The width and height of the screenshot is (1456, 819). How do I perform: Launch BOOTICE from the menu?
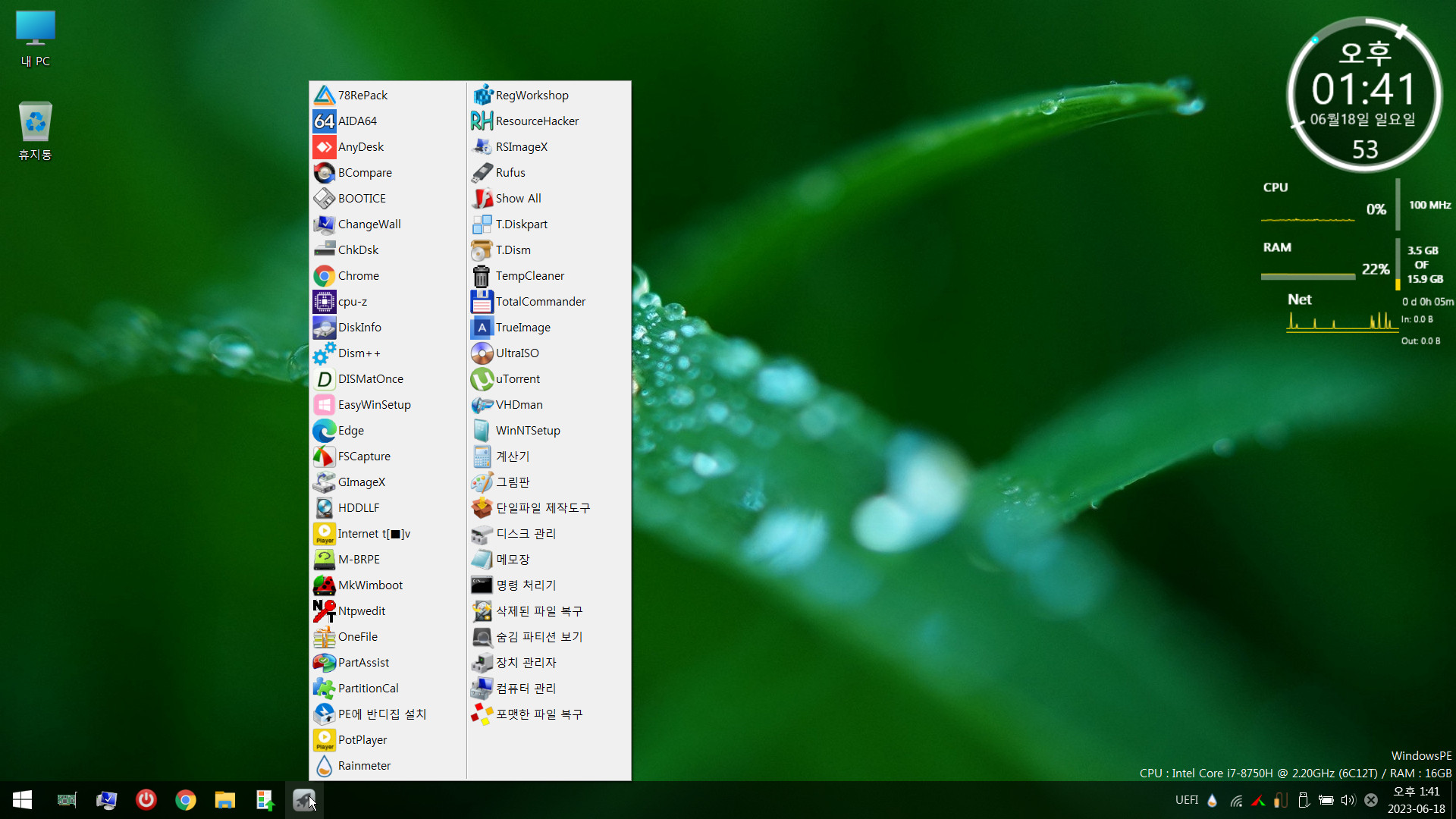pyautogui.click(x=388, y=199)
